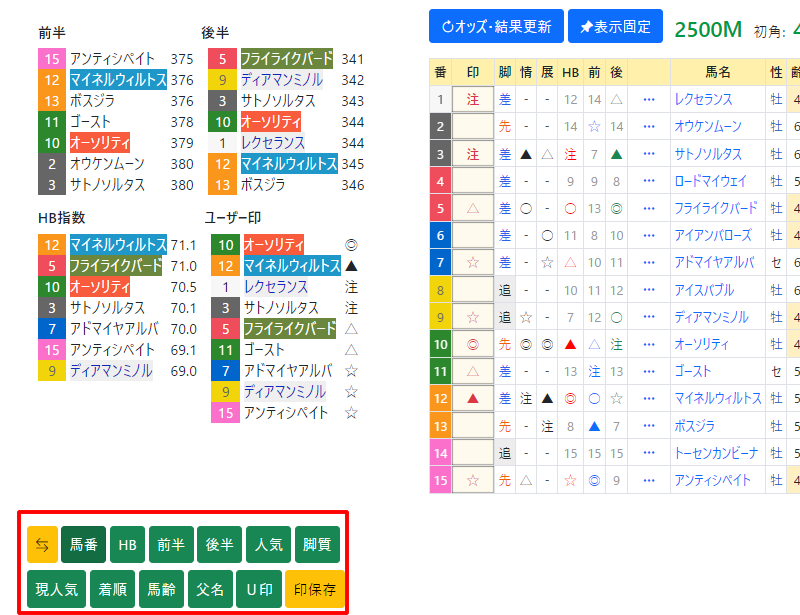Open mark cell for horse 10 オーソリティ

pyautogui.click(x=473, y=344)
